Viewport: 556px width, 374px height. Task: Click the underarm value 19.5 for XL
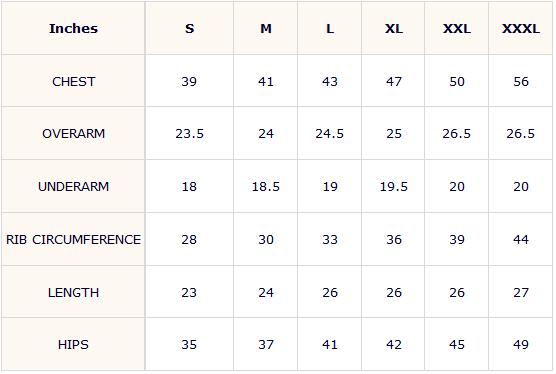(x=394, y=186)
